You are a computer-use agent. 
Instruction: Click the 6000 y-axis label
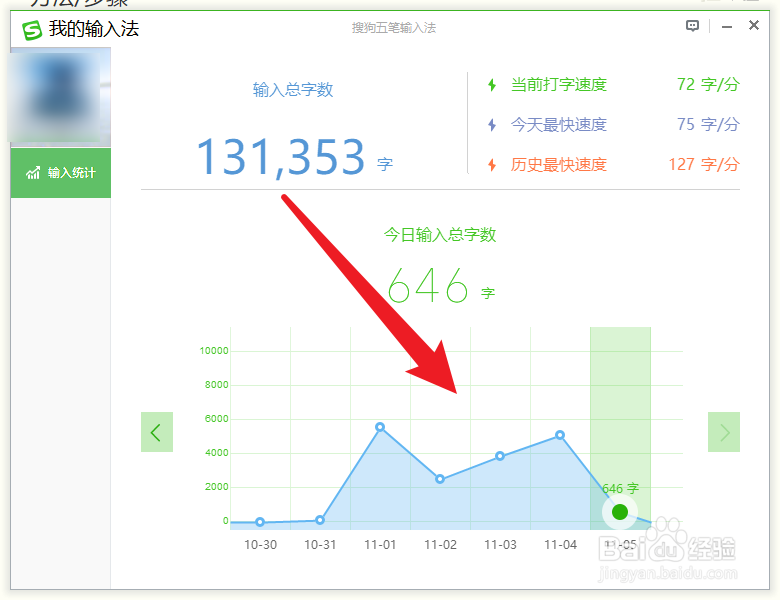point(216,419)
